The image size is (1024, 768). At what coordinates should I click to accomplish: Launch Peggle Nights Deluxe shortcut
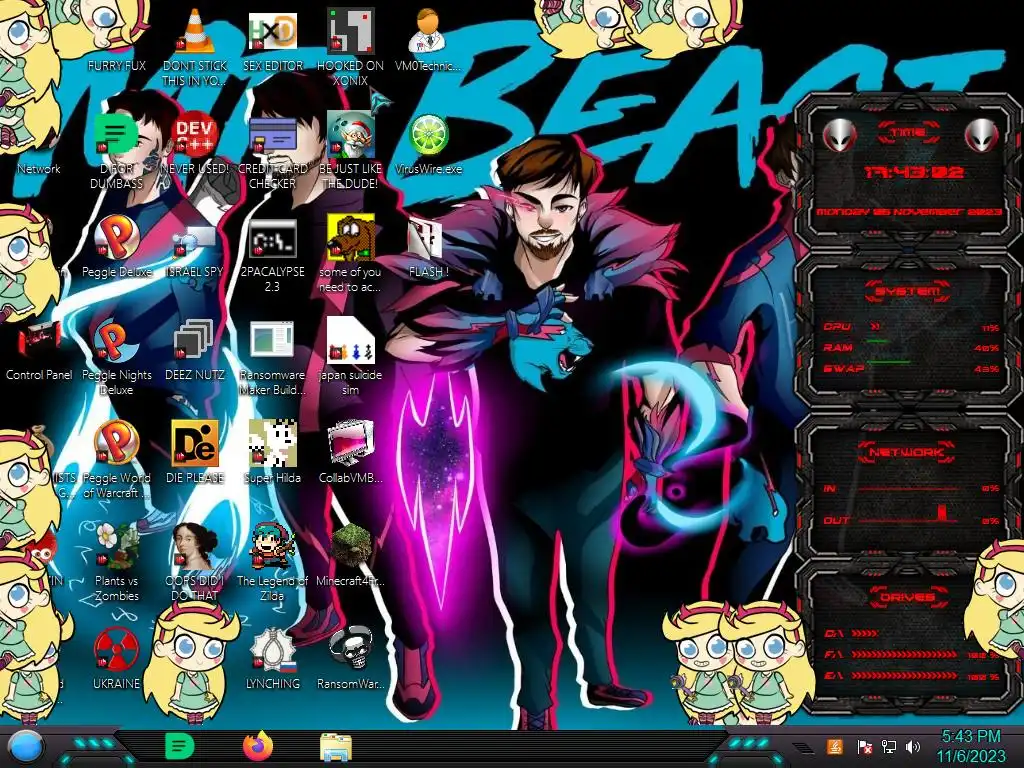pos(116,341)
